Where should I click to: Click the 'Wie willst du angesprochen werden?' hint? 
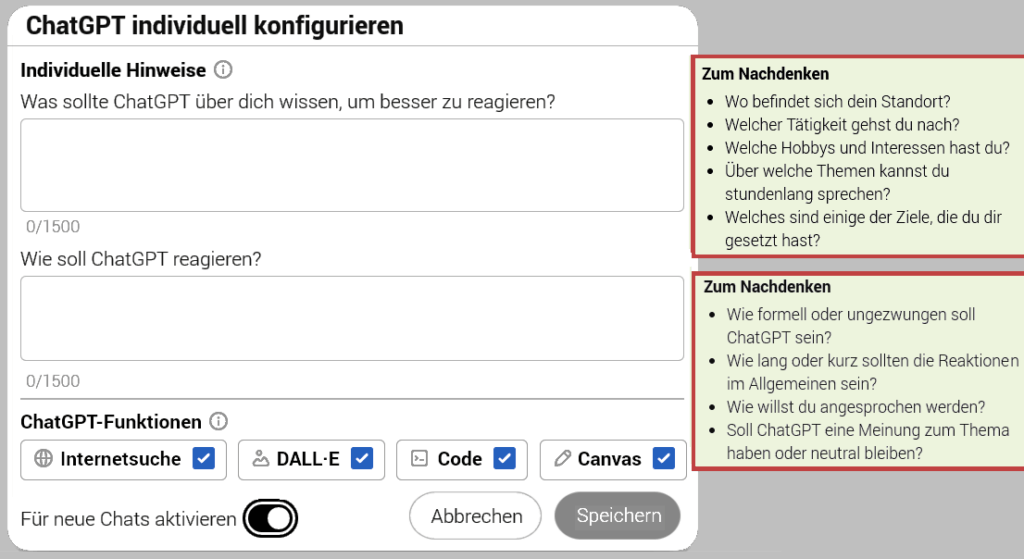tap(856, 407)
